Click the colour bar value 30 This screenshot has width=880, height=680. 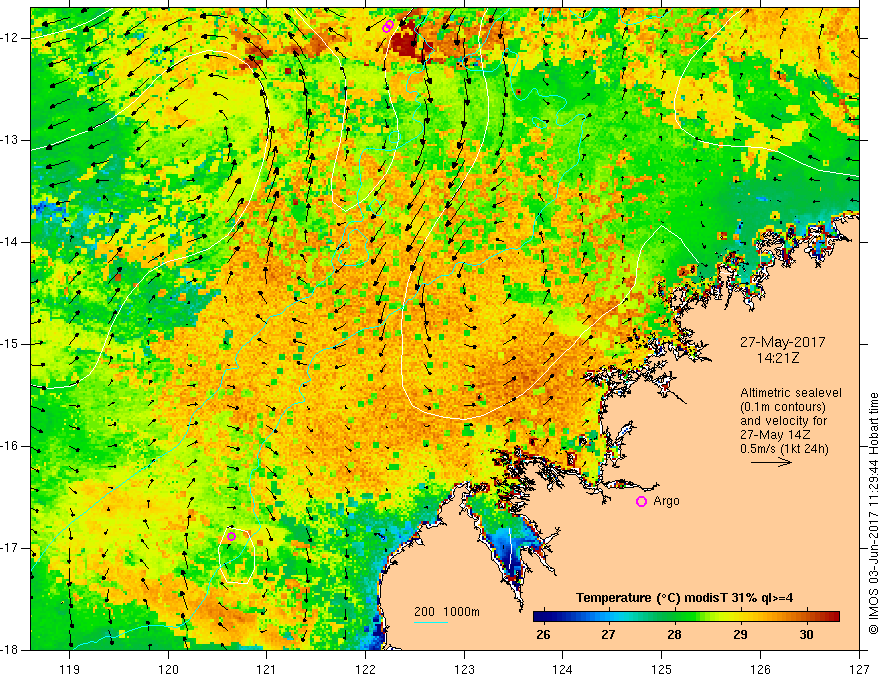[x=806, y=635]
